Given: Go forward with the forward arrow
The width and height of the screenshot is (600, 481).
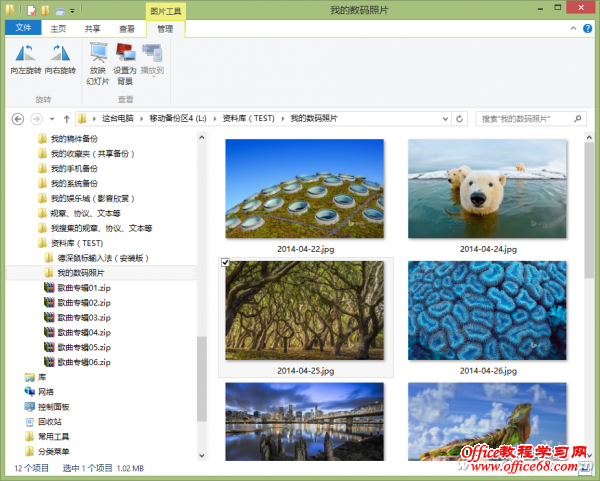Looking at the screenshot, I should 36,119.
